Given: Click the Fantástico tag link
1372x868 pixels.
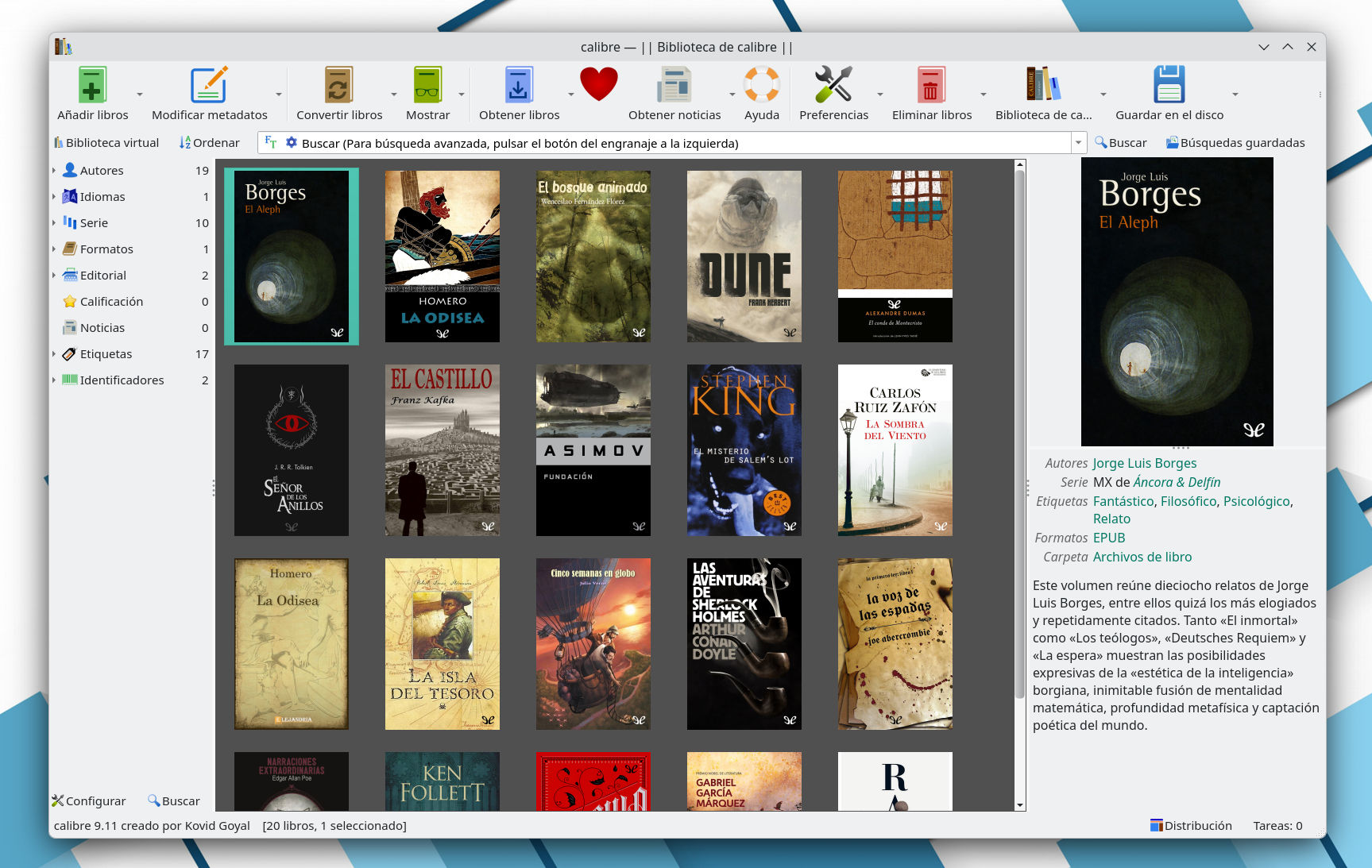Looking at the screenshot, I should coord(1123,501).
